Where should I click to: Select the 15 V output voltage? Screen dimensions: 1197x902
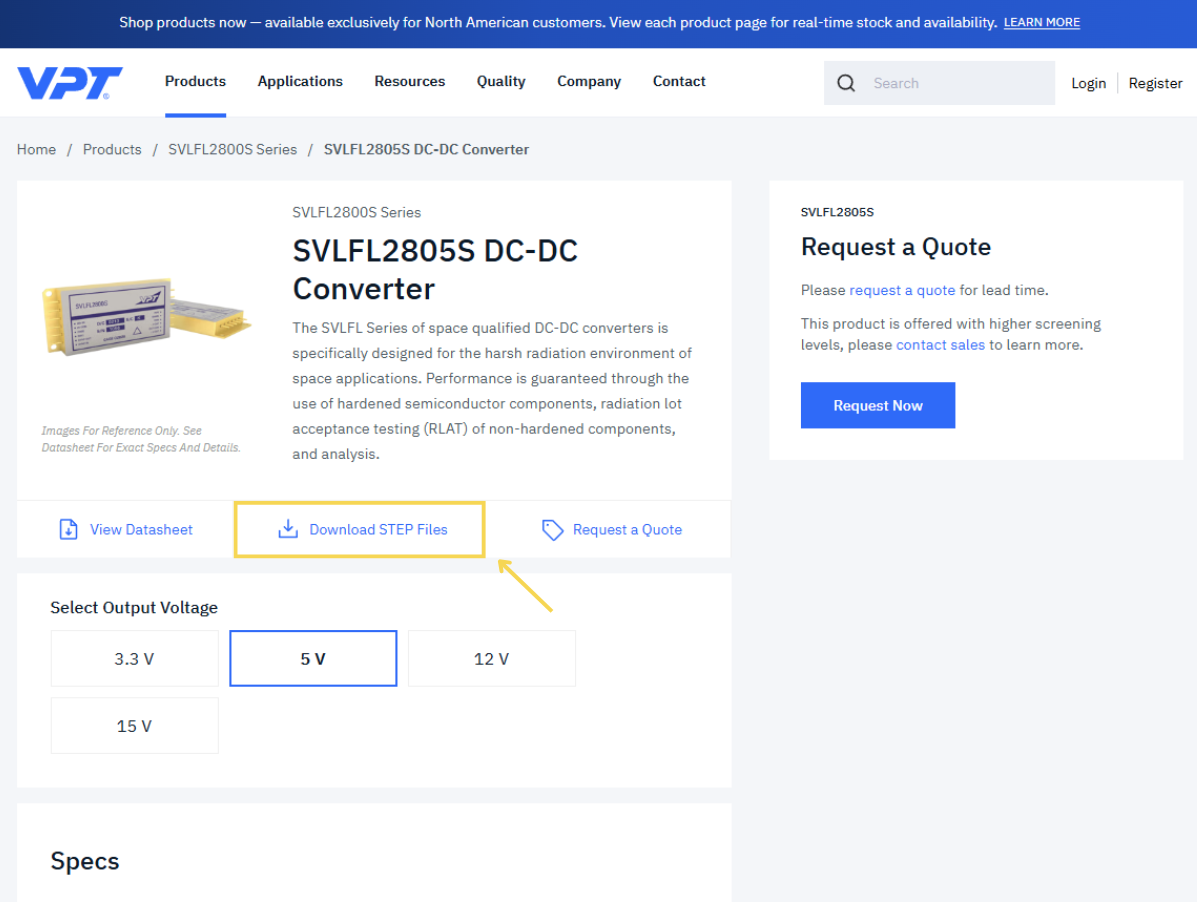(134, 726)
